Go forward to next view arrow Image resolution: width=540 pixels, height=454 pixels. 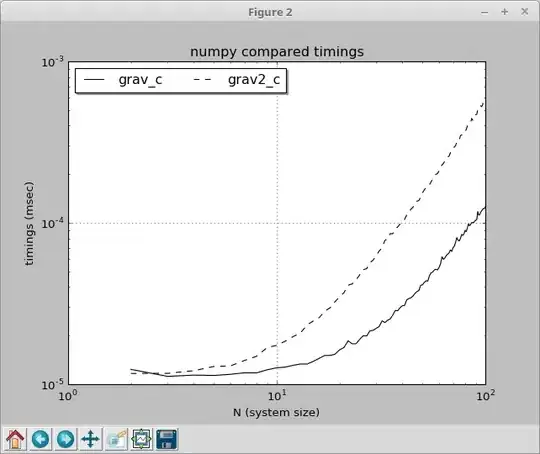point(65,439)
